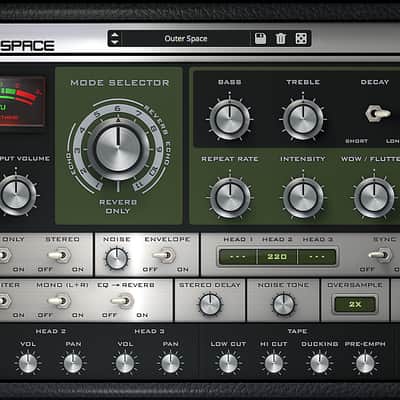400x400 pixels.
Task: Open the Outer Space preset name menu
Action: click(x=186, y=39)
